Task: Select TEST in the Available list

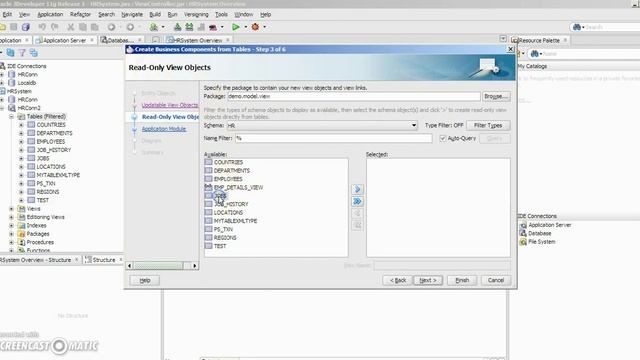Action: click(x=220, y=246)
